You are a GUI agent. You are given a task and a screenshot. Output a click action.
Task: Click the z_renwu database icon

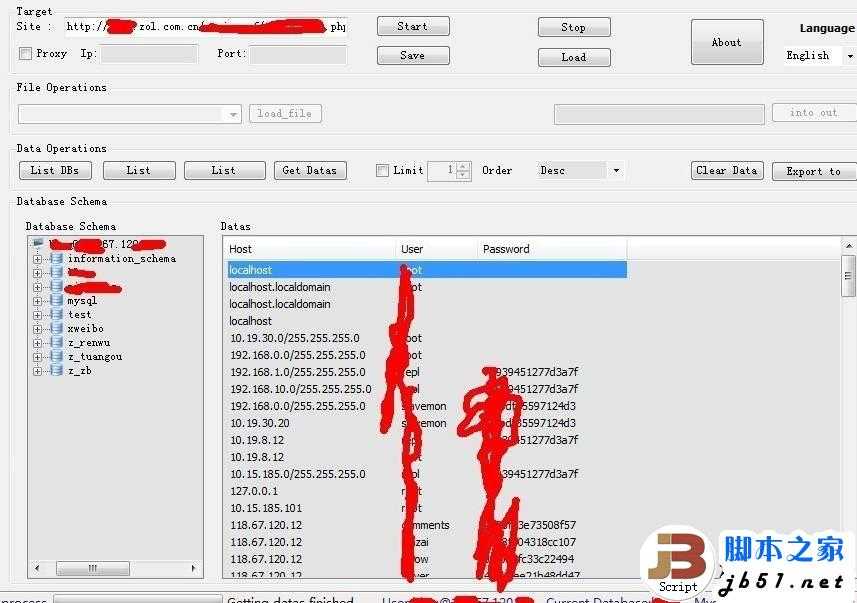(x=57, y=343)
